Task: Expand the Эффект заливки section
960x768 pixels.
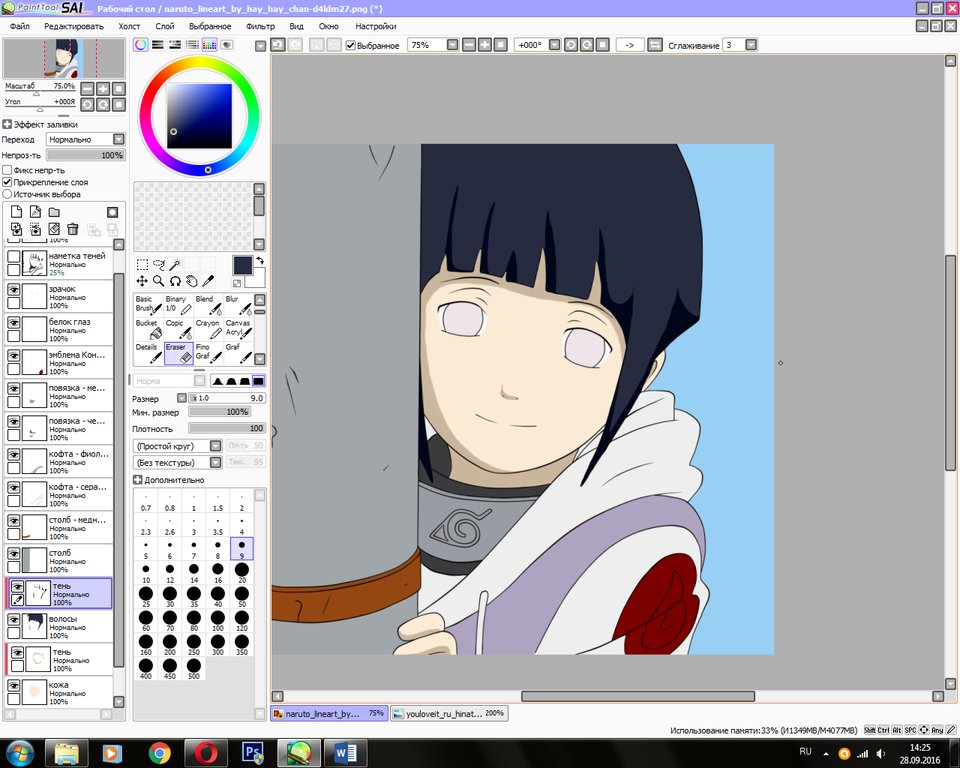Action: tap(7, 124)
